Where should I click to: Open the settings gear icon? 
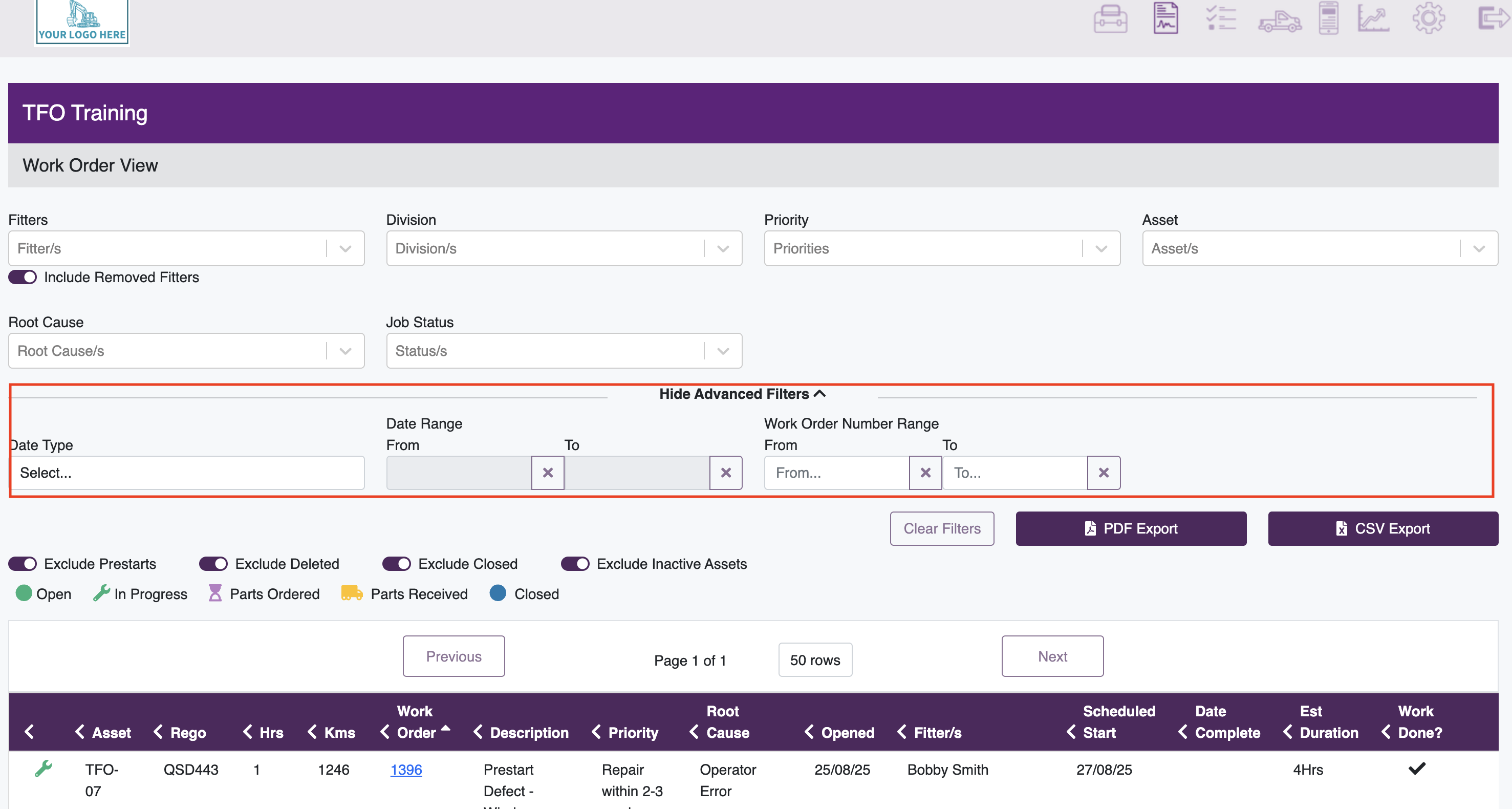click(1428, 18)
